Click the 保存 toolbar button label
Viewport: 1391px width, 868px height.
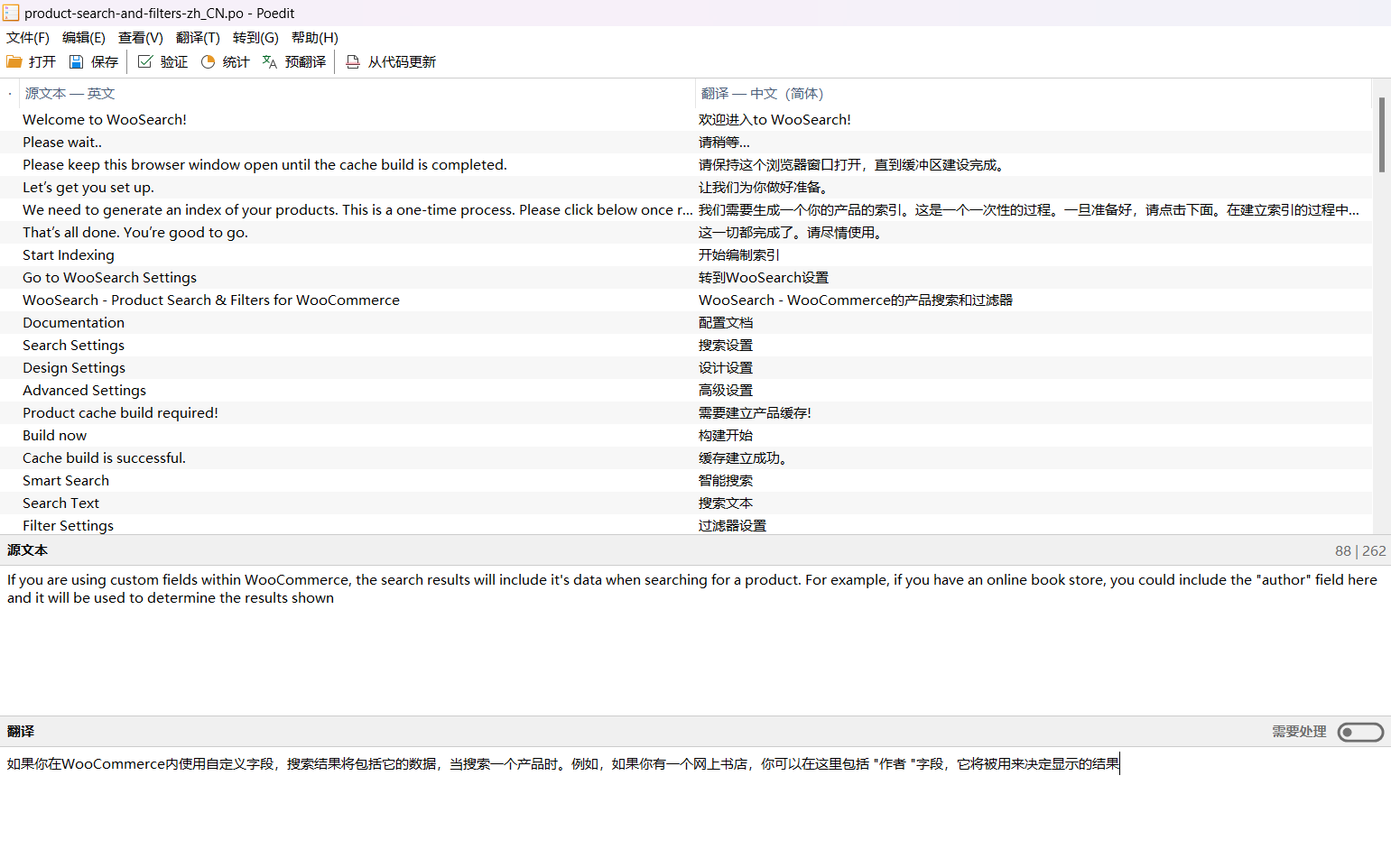(105, 61)
